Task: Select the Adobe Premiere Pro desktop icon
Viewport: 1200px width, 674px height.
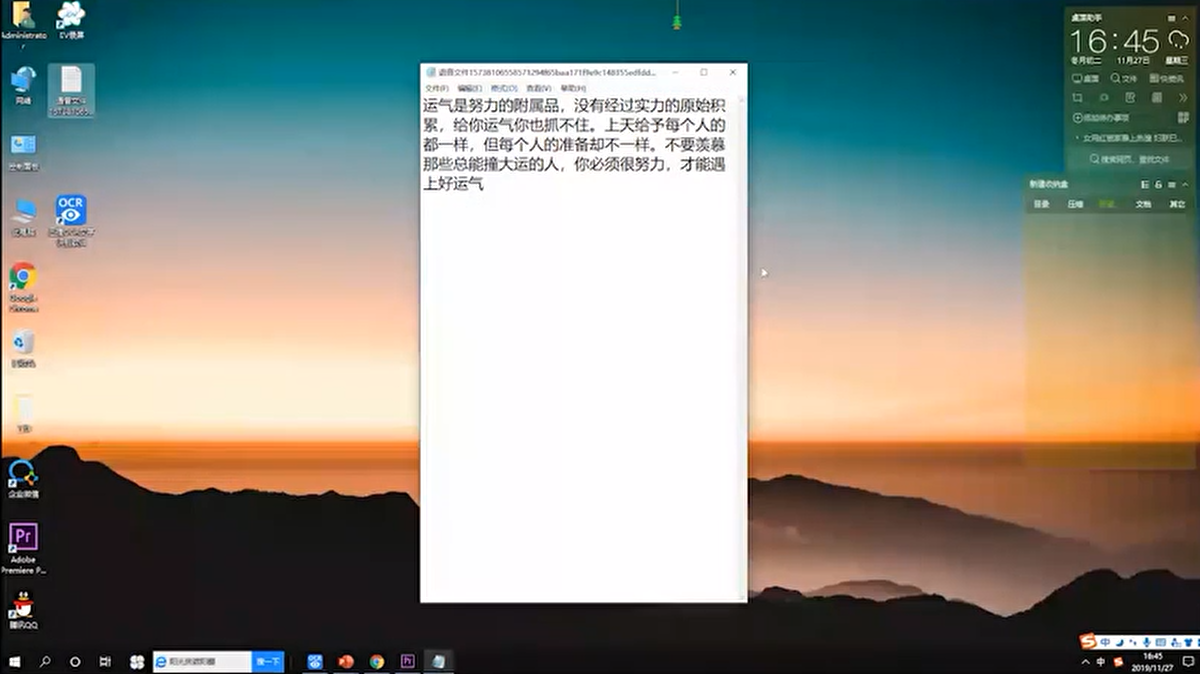Action: click(x=24, y=548)
